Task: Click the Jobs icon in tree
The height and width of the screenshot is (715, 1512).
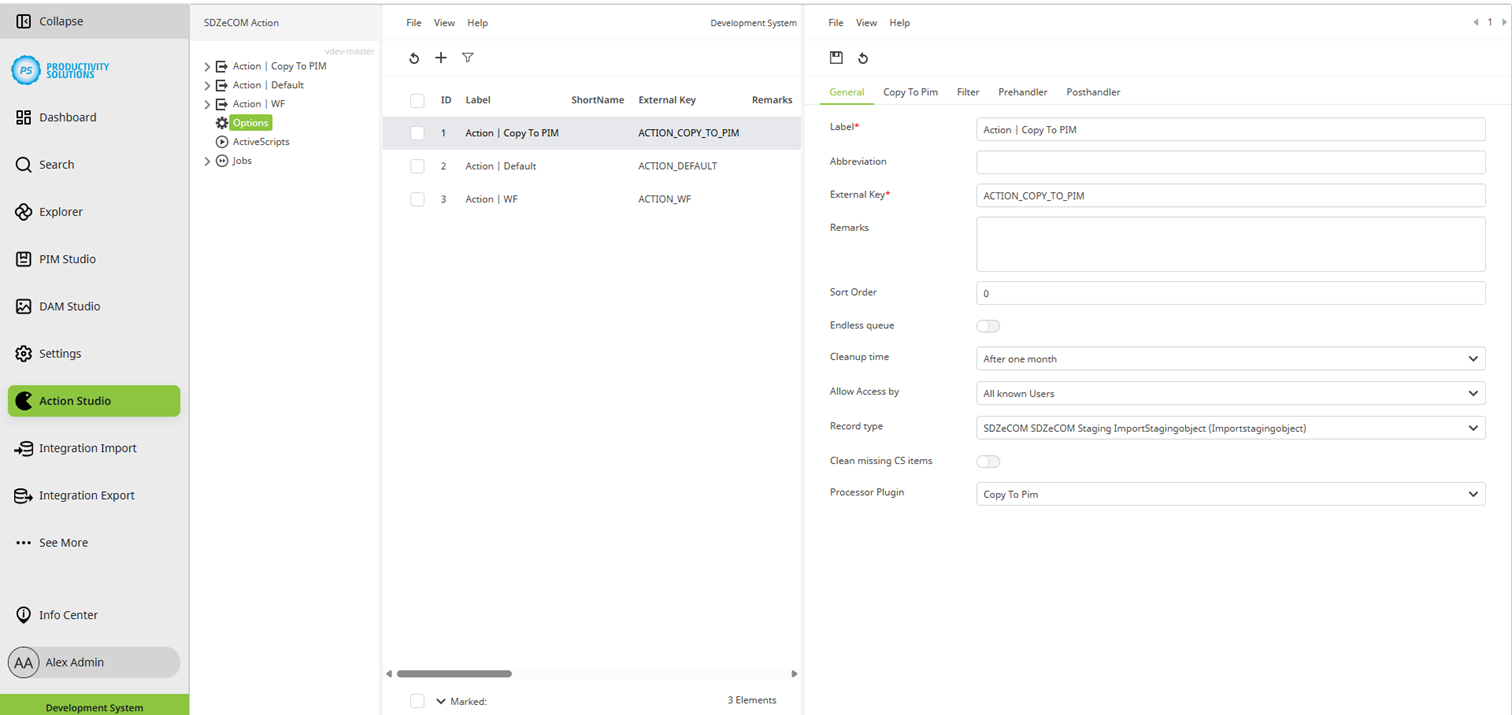Action: tap(222, 161)
